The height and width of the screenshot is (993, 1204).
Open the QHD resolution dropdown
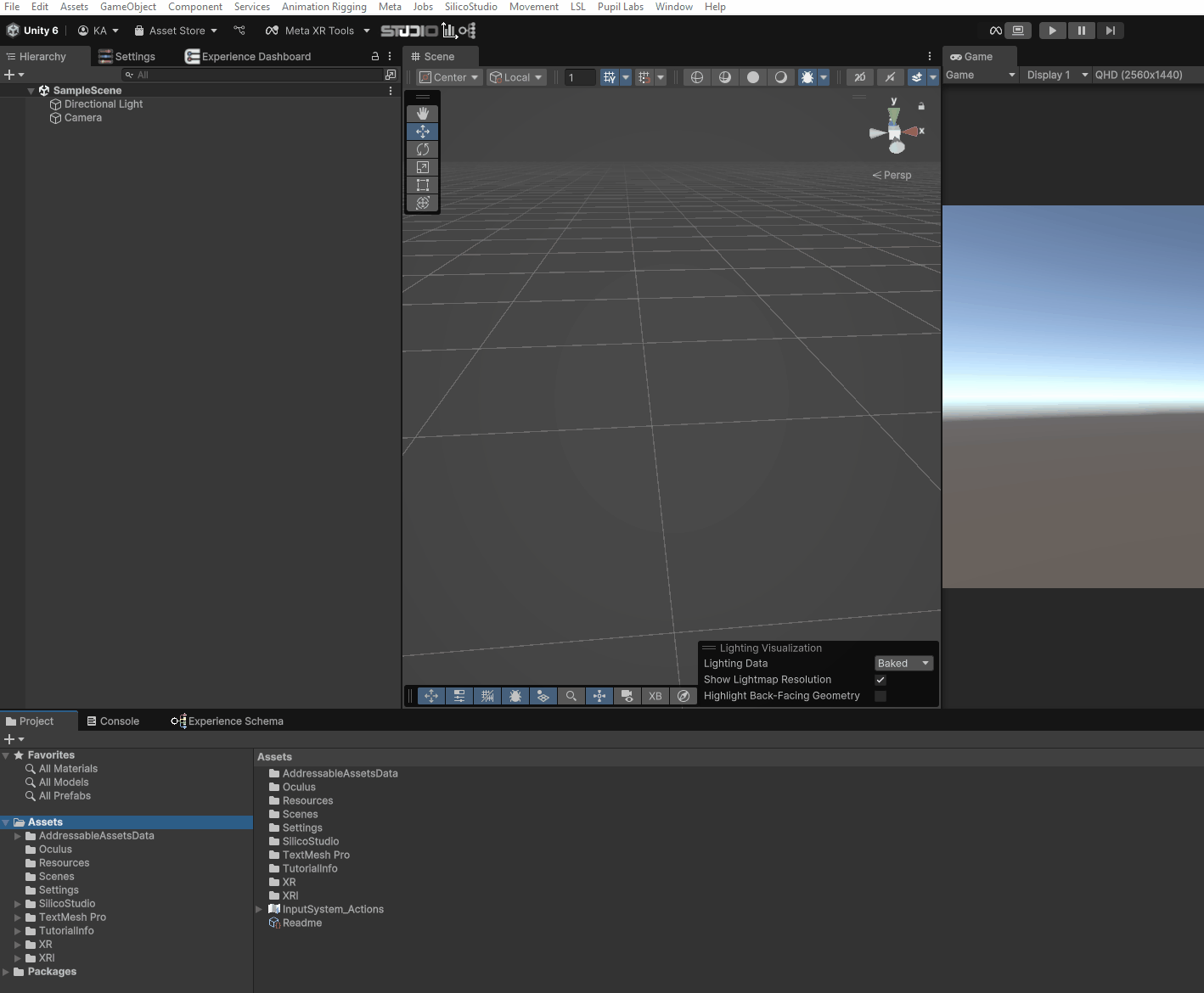1146,75
